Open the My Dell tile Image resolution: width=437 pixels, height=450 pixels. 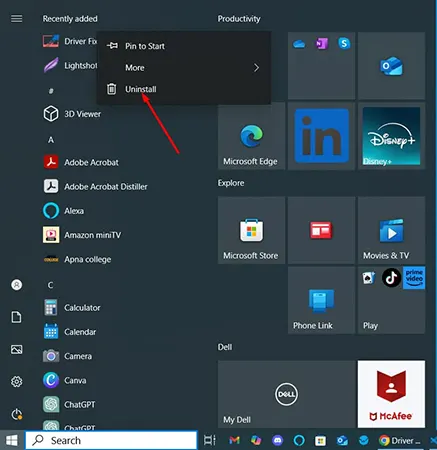pyautogui.click(x=286, y=394)
